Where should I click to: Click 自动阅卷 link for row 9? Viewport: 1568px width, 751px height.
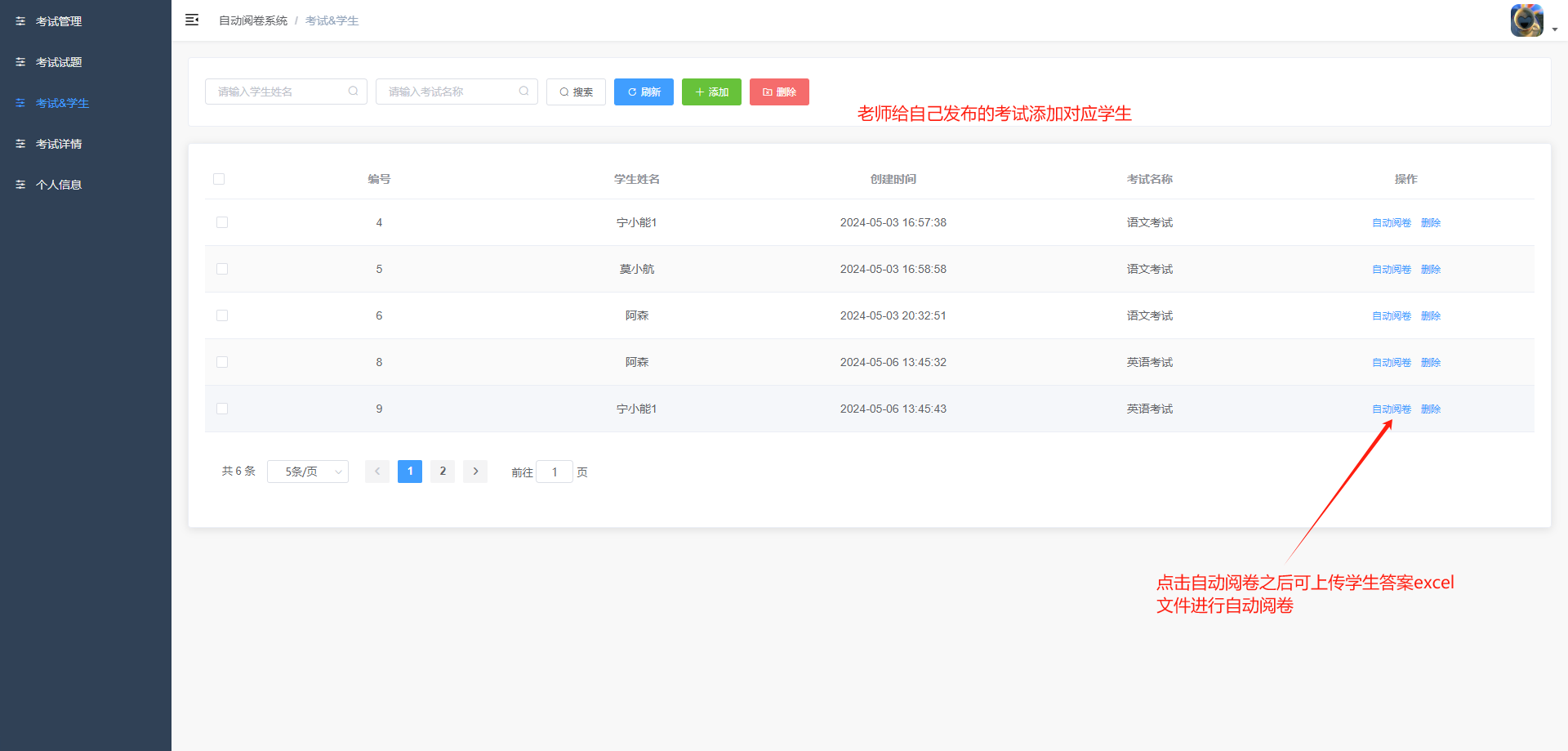pyautogui.click(x=1391, y=409)
